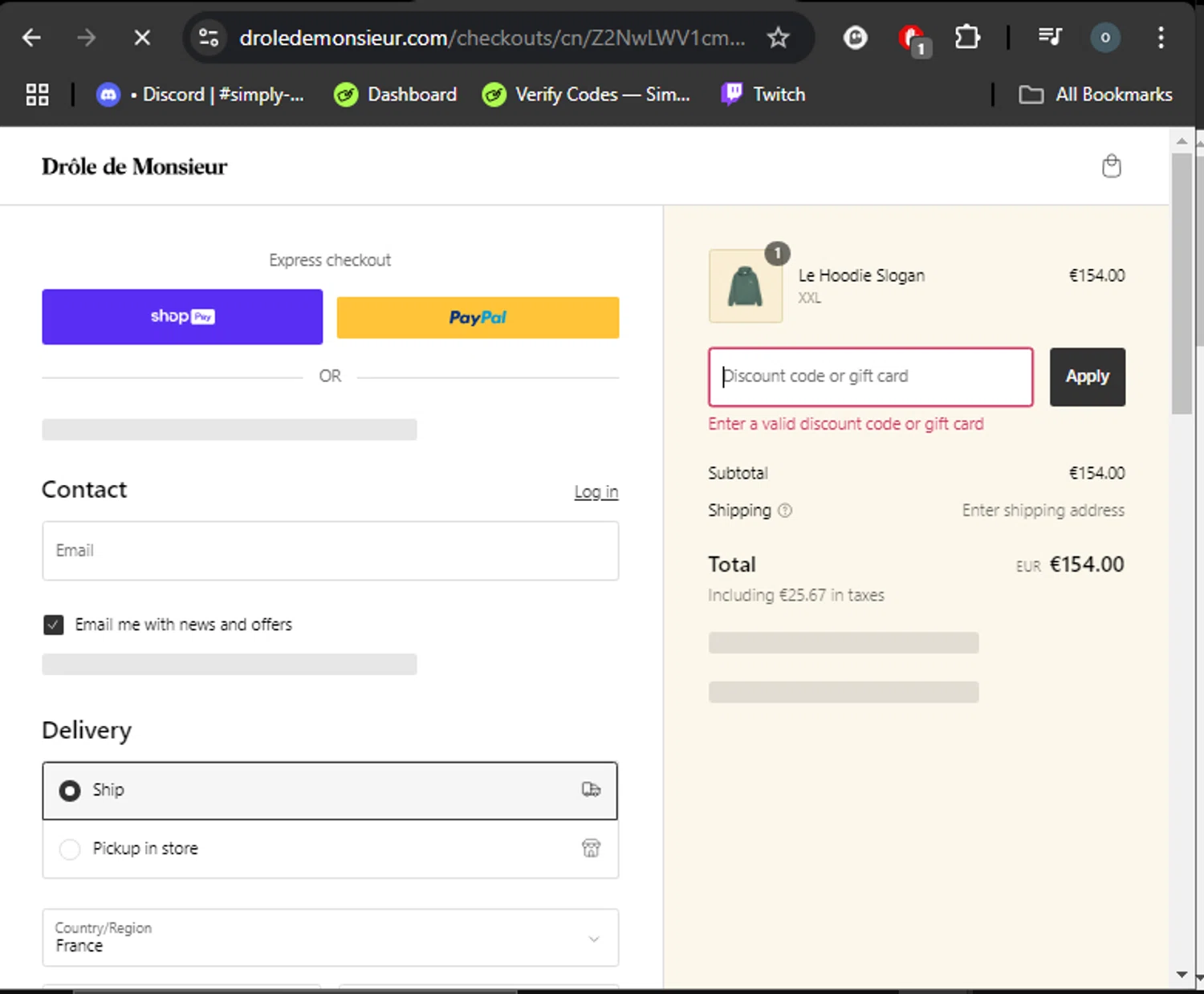Image resolution: width=1204 pixels, height=994 pixels.
Task: Click the shopping bag cart icon
Action: 1111,166
